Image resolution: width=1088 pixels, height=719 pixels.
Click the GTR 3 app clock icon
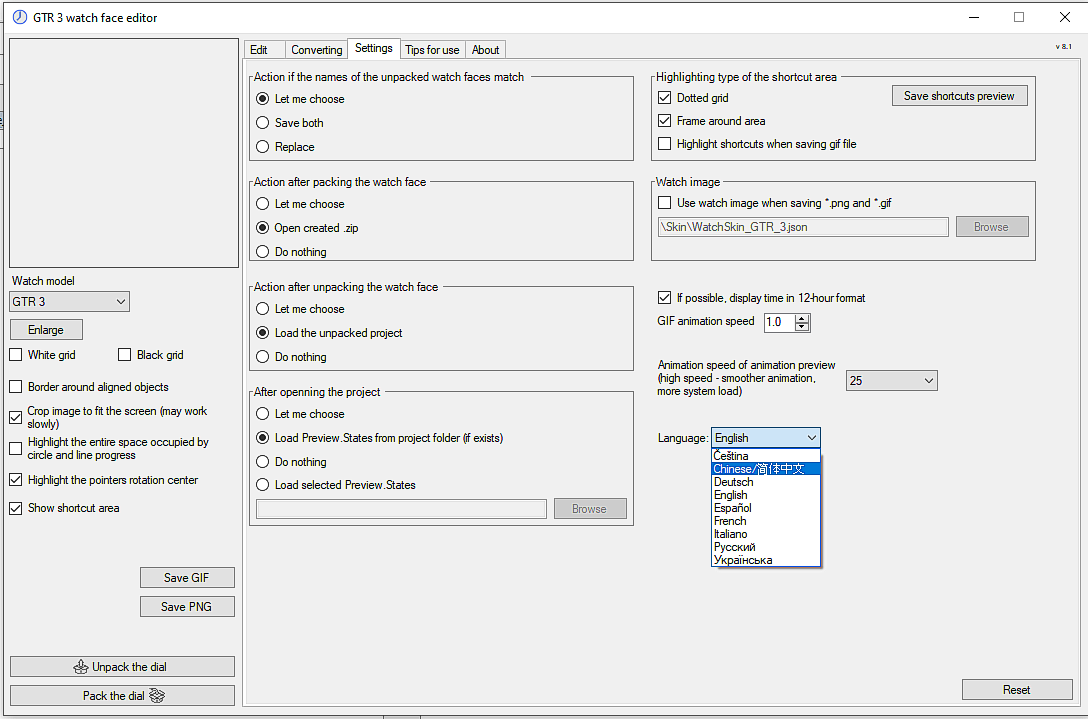click(x=19, y=17)
